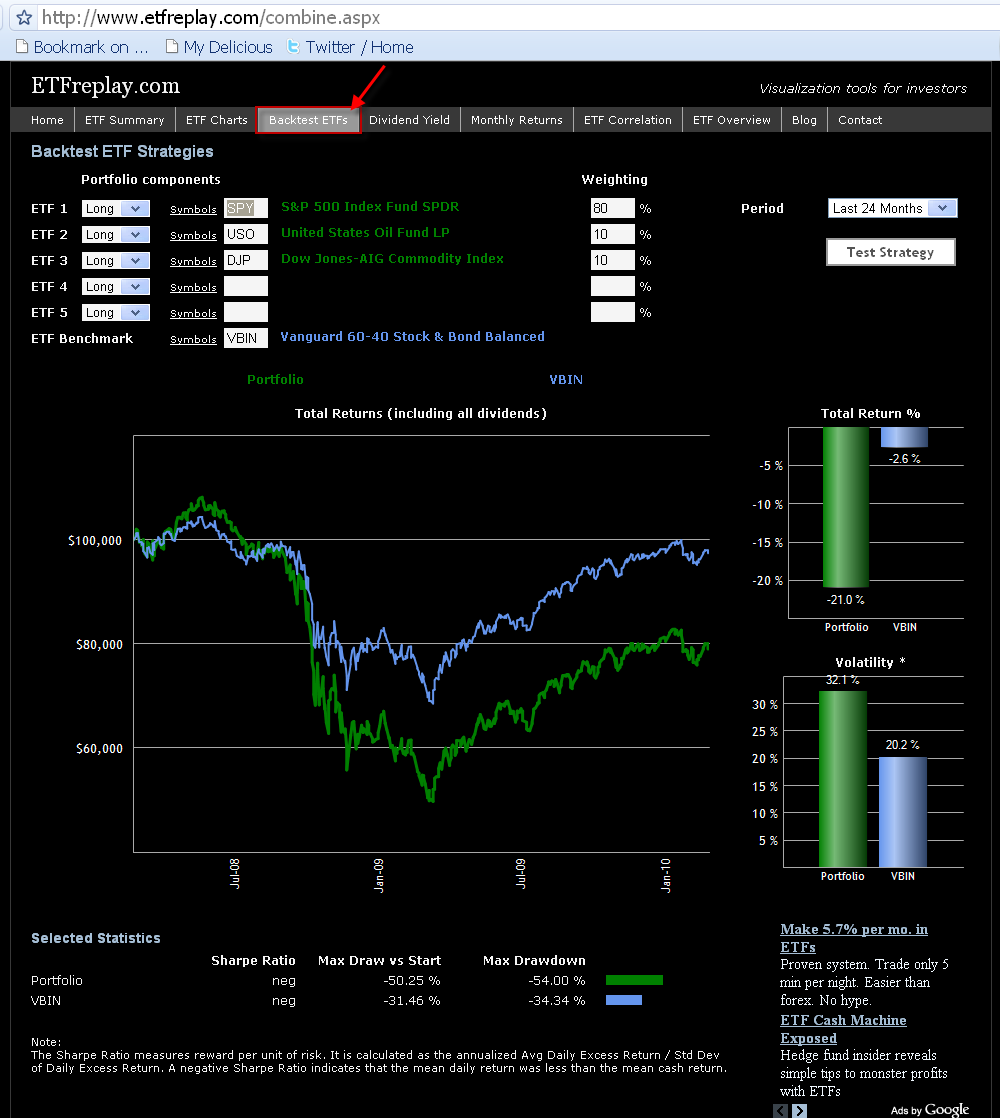Open the Home menu tab

[x=47, y=120]
